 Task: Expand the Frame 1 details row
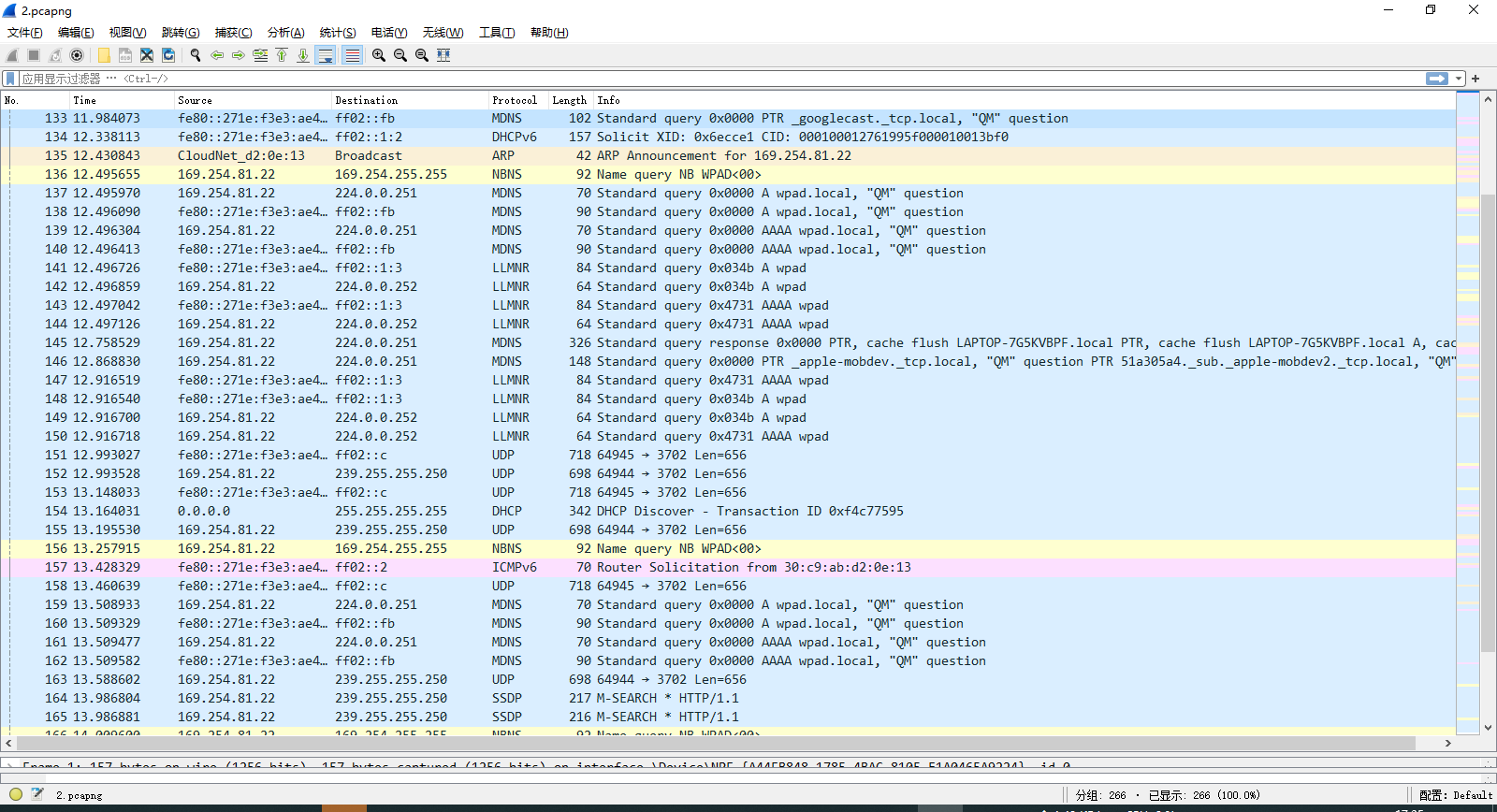(x=9, y=766)
